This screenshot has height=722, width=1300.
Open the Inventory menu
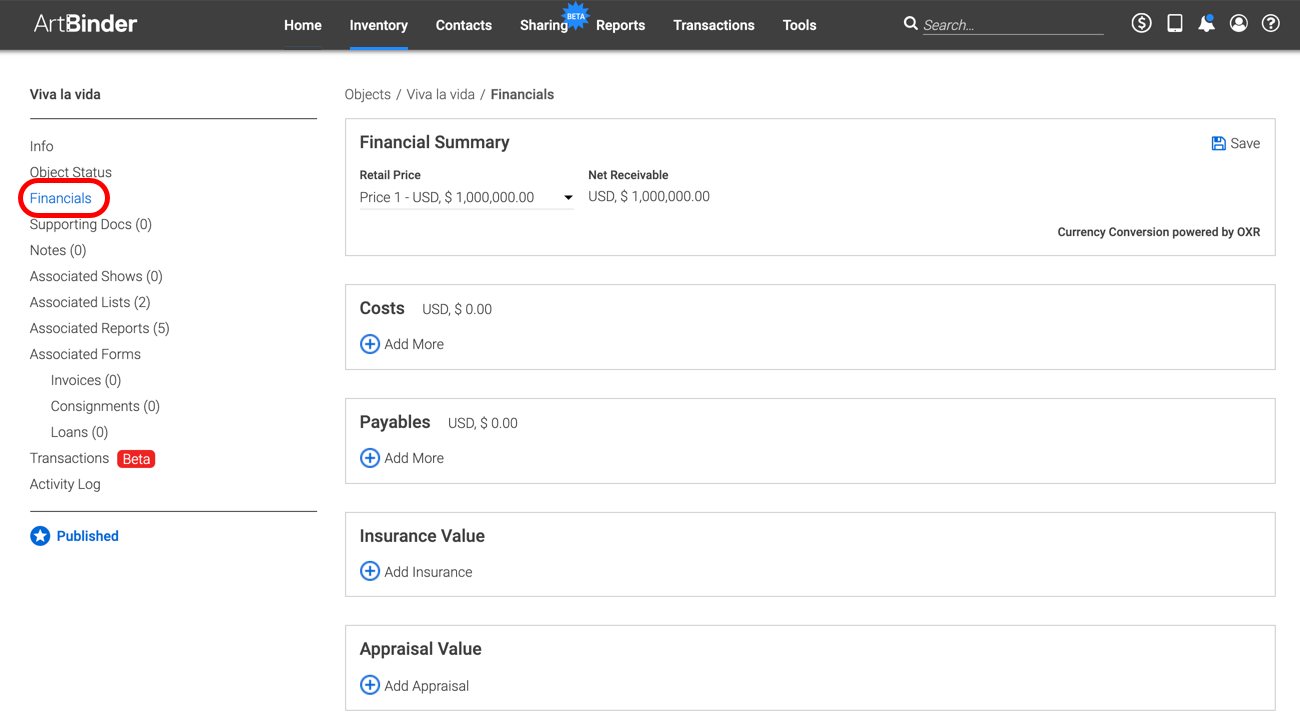click(x=379, y=25)
